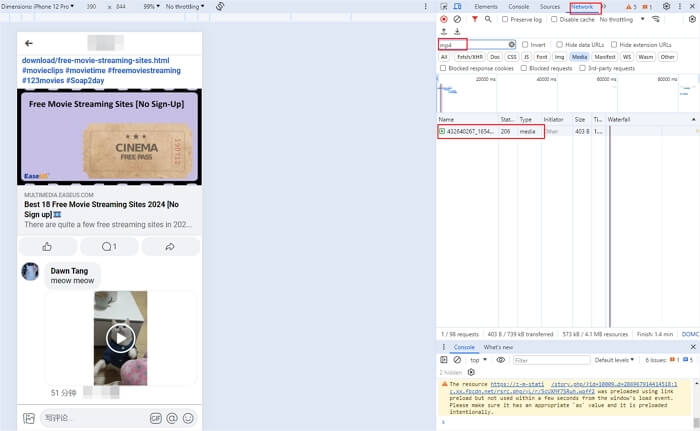Open the 99% zoom dropdown

(x=150, y=6)
